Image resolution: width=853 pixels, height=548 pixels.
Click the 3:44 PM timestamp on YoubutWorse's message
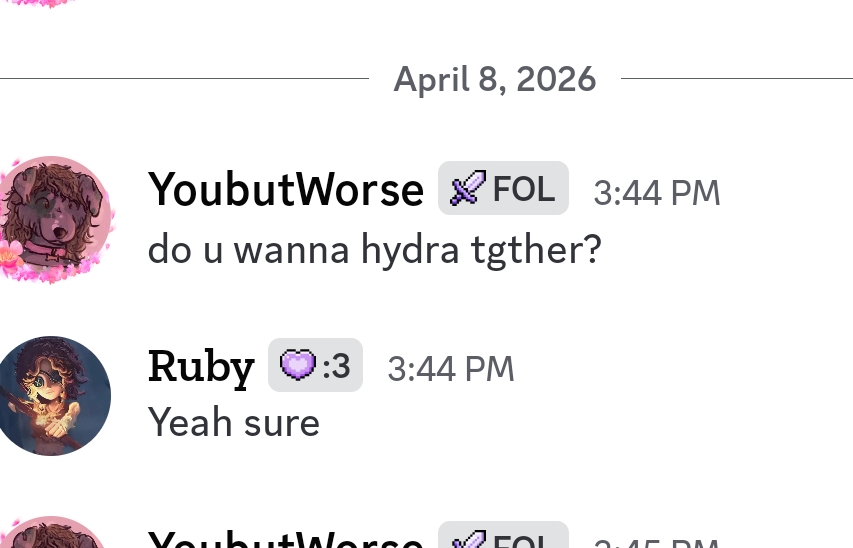pos(656,192)
